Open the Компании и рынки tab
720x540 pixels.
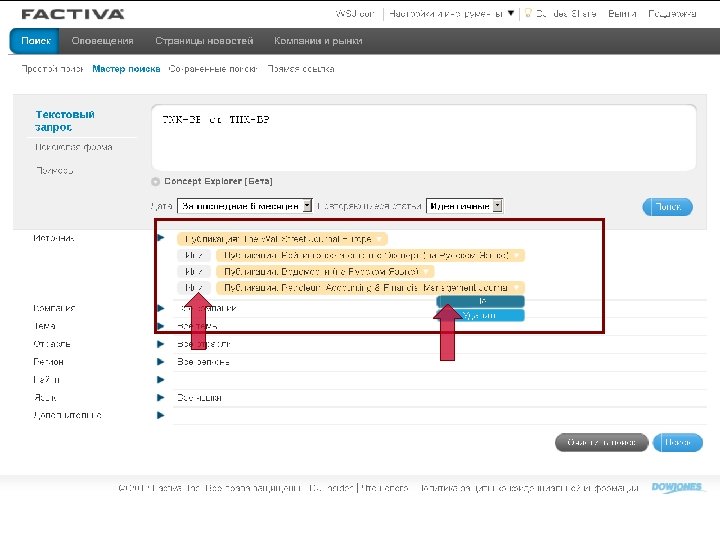pos(318,41)
